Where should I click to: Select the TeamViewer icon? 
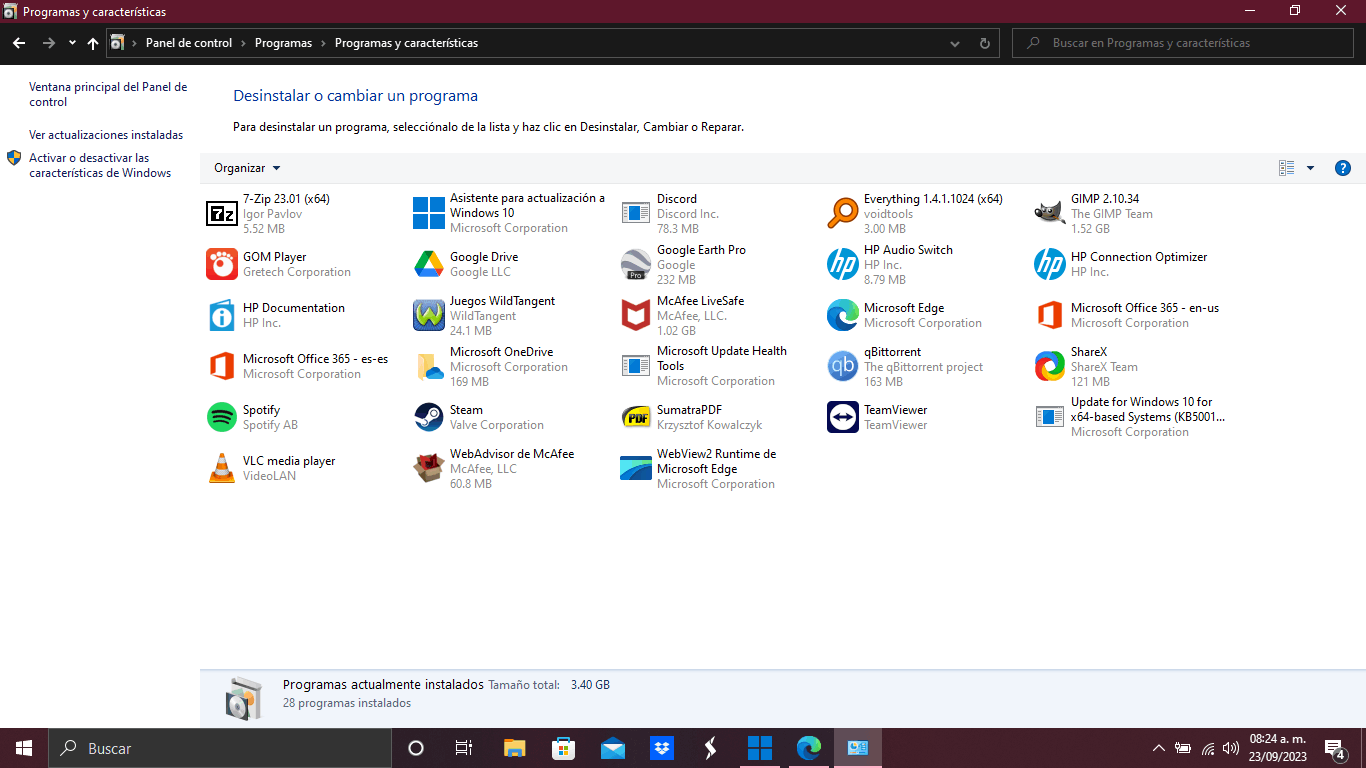coord(842,417)
